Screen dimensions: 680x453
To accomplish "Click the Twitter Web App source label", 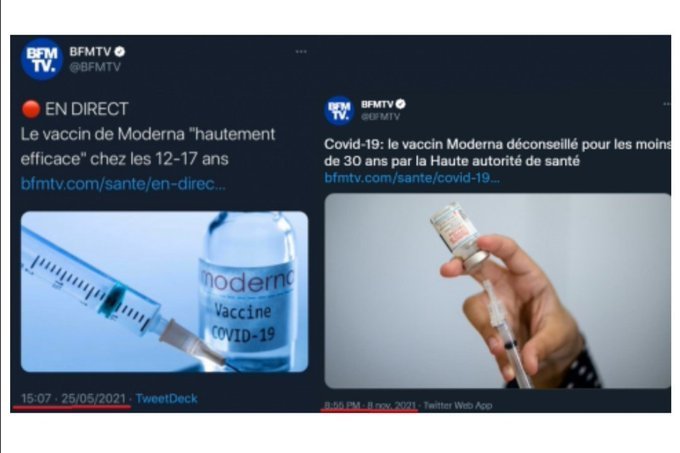I will pos(458,405).
